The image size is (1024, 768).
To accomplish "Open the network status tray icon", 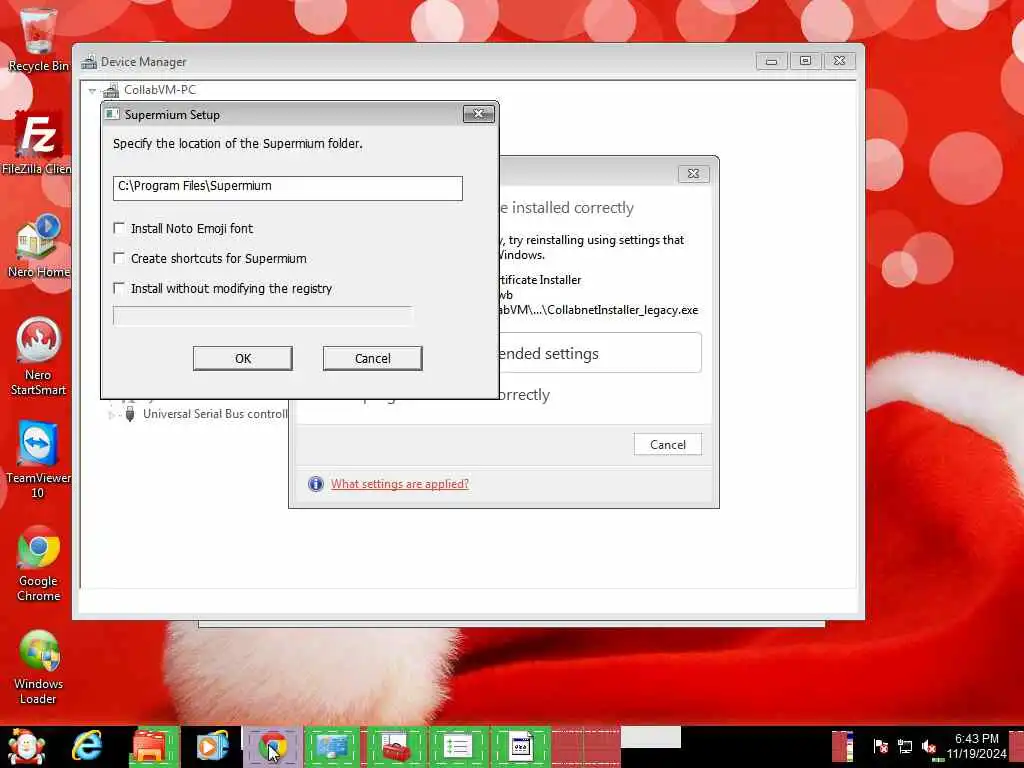I will [904, 746].
